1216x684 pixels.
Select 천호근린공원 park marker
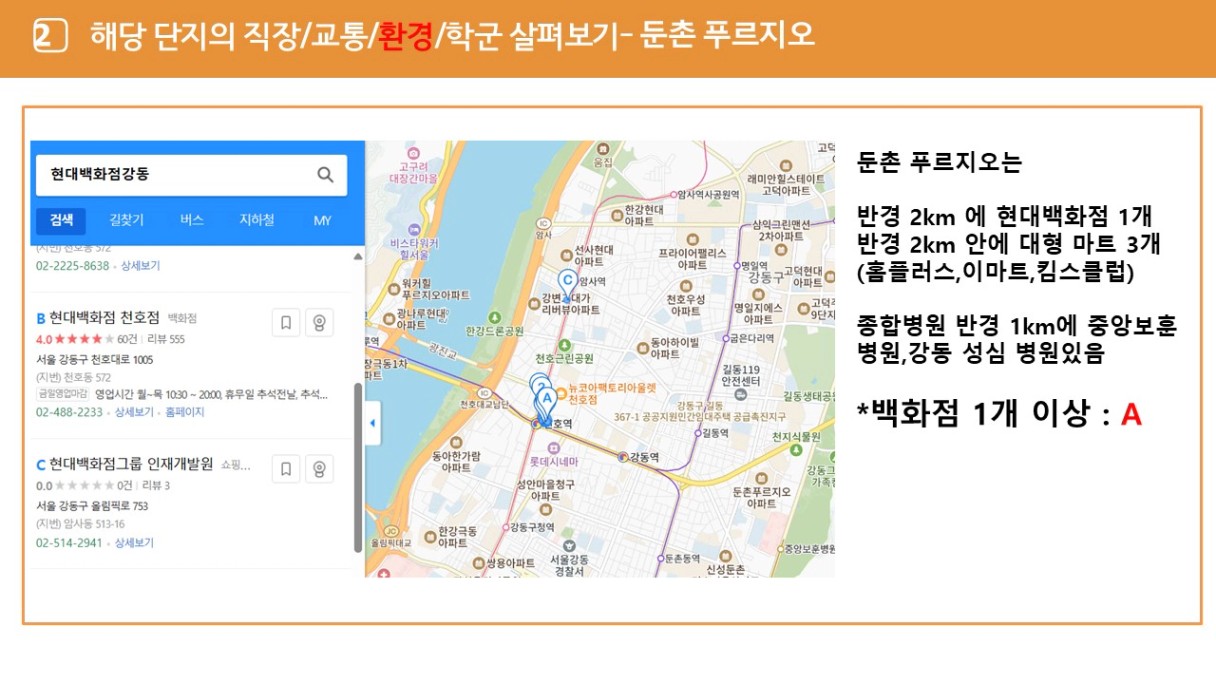[x=564, y=343]
